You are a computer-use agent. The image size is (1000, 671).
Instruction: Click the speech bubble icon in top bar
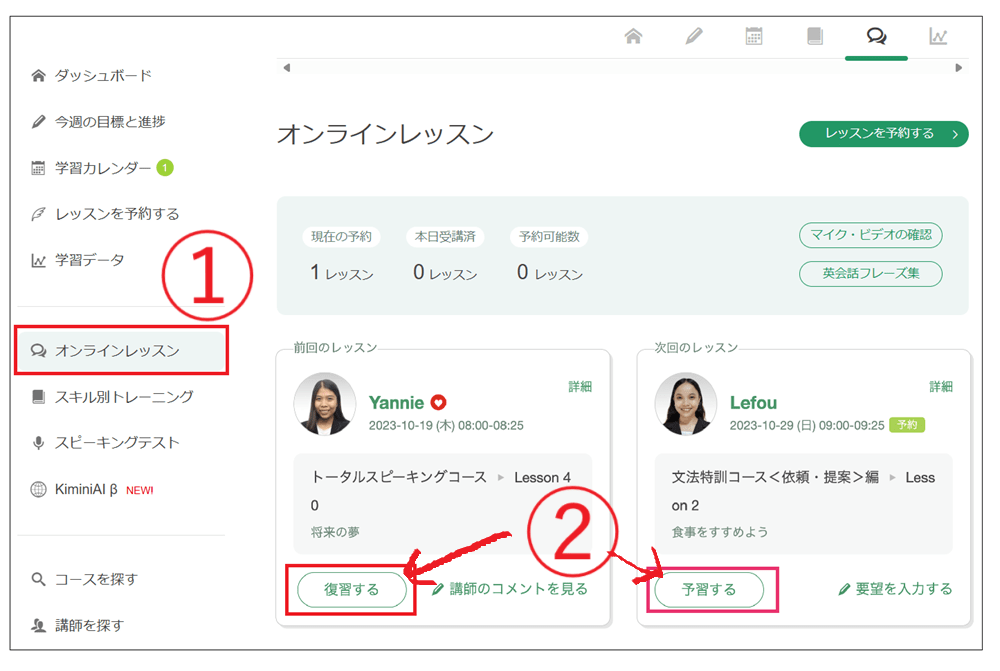point(876,36)
